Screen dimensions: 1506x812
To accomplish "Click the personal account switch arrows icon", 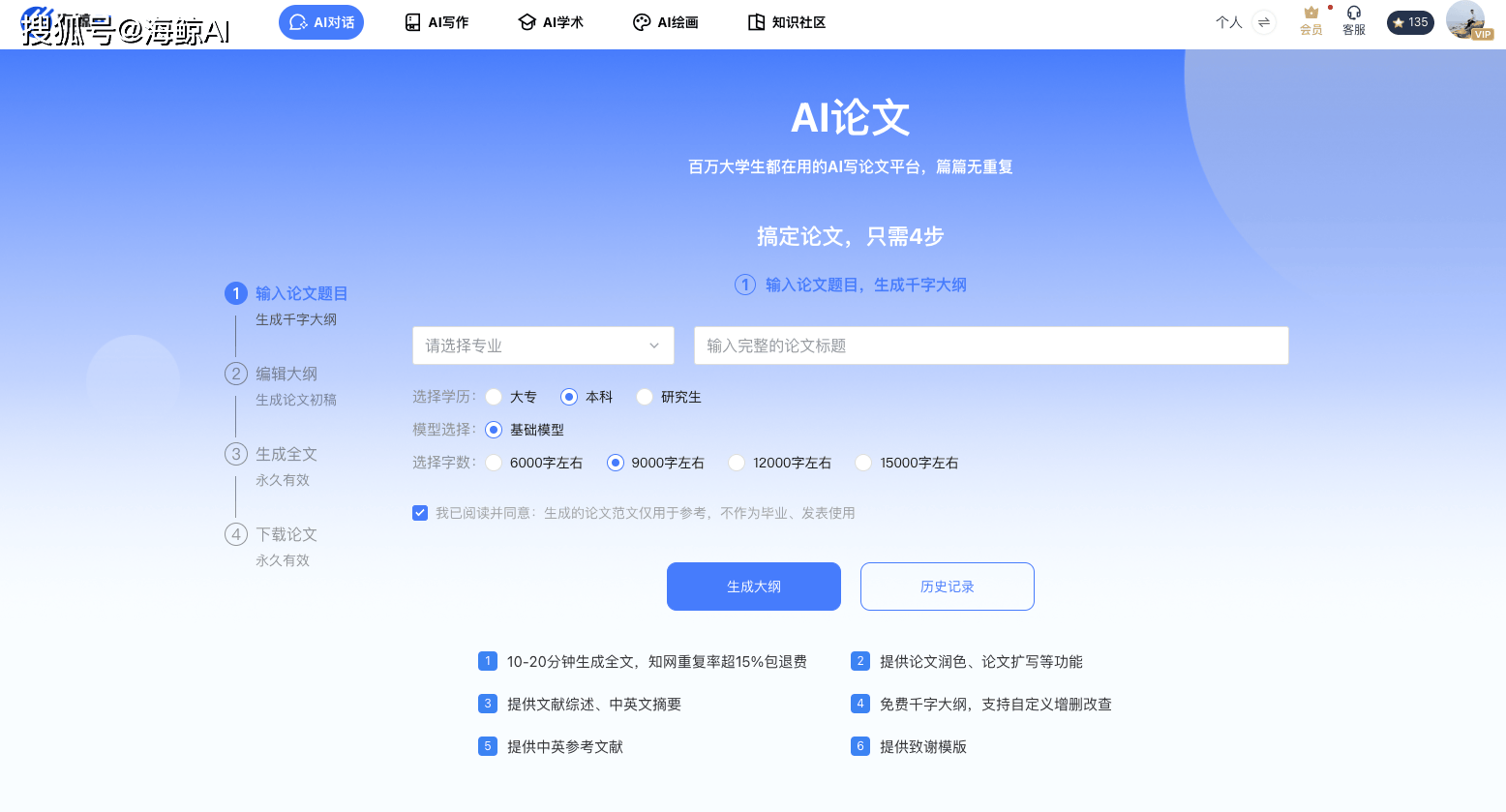I will click(x=1263, y=22).
